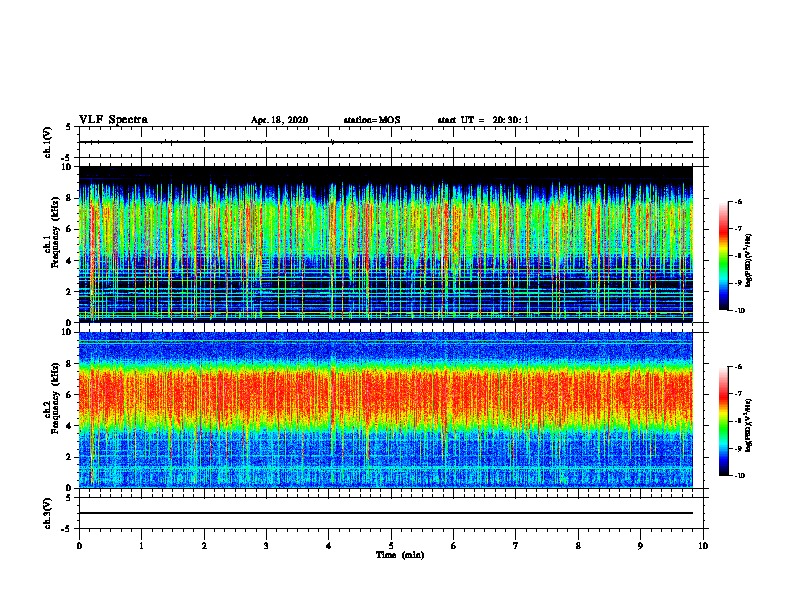This screenshot has height=612, width=792.
Task: Click the '-10' label on lower color scale
Action: [x=739, y=475]
